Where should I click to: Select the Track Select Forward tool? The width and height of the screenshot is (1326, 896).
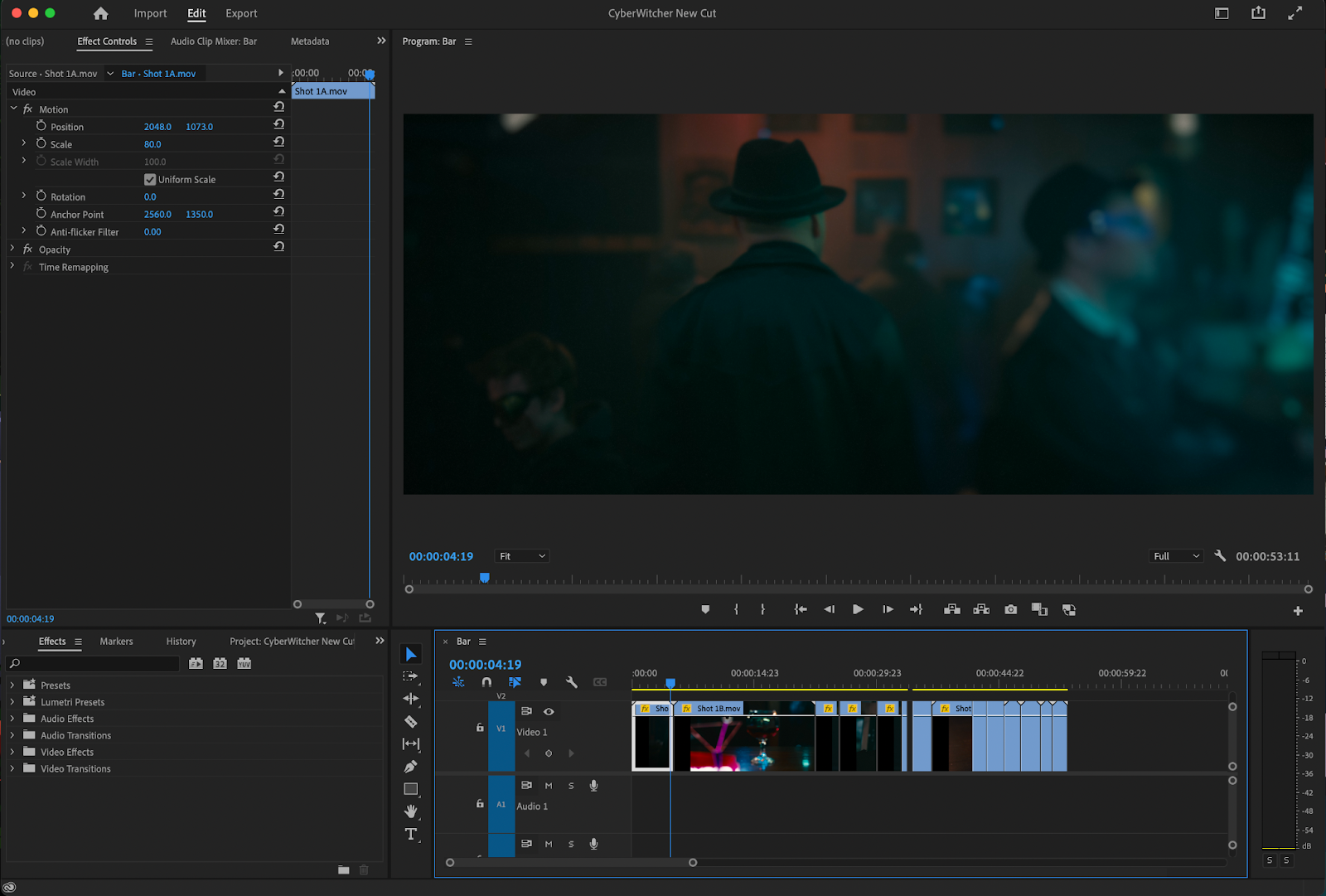(x=411, y=675)
